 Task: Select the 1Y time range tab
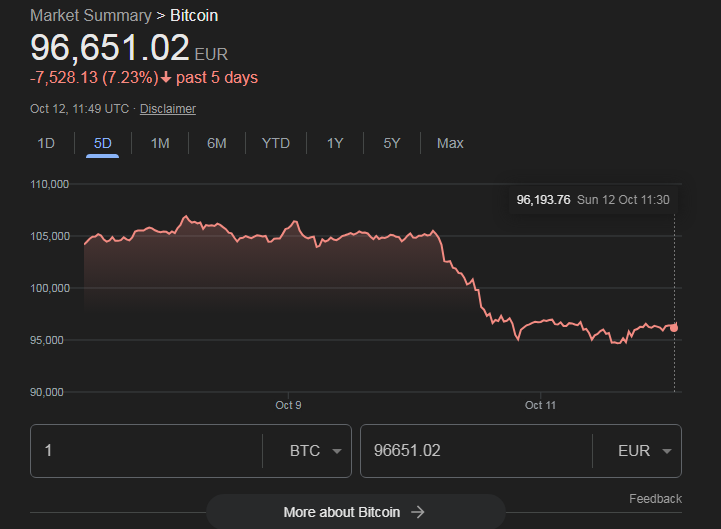pos(335,143)
